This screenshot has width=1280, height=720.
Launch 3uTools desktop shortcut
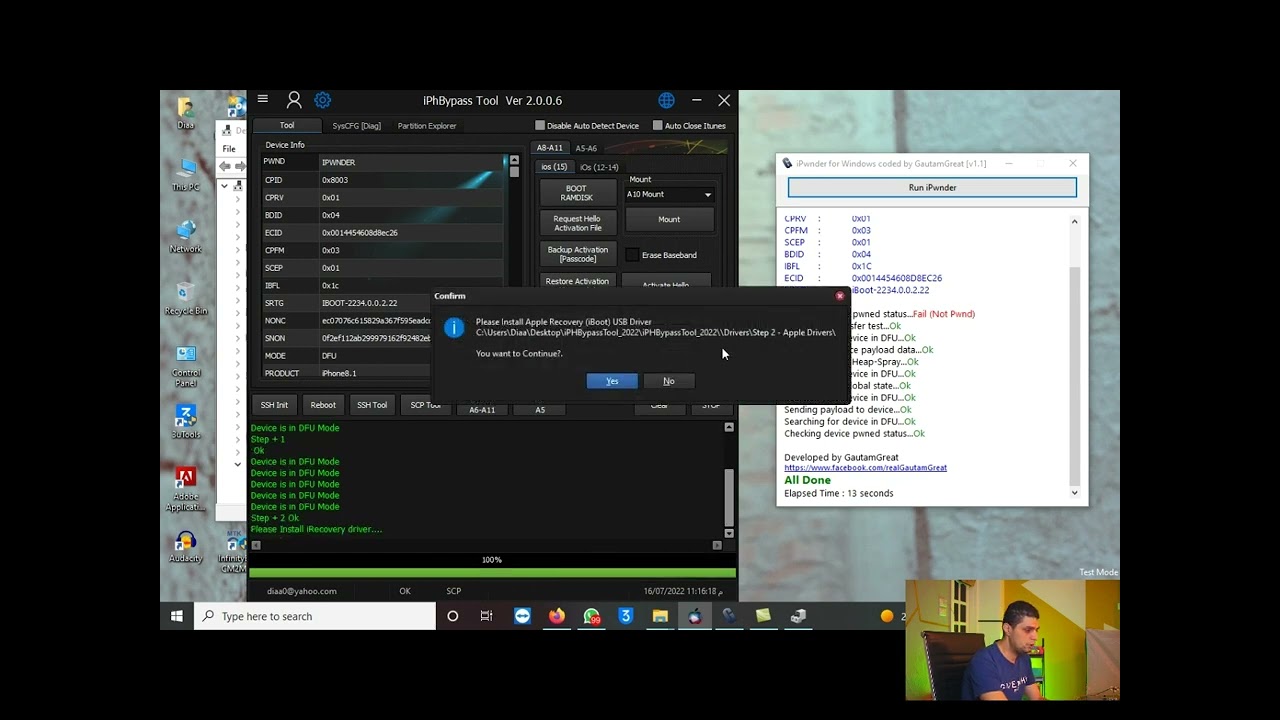(x=185, y=421)
